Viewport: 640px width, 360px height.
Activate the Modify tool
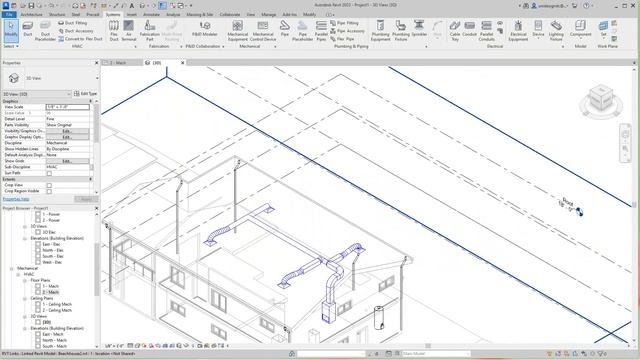[11, 30]
